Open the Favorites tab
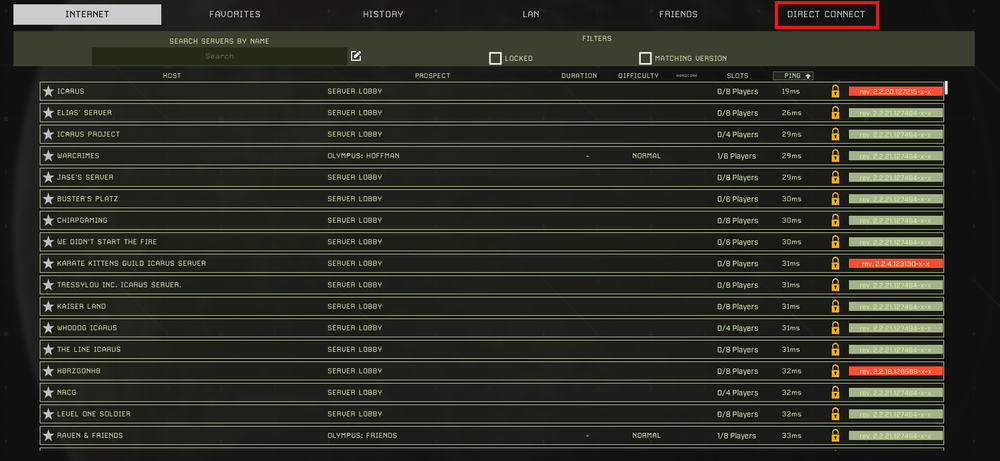Viewport: 1000px width, 461px height. [x=235, y=14]
